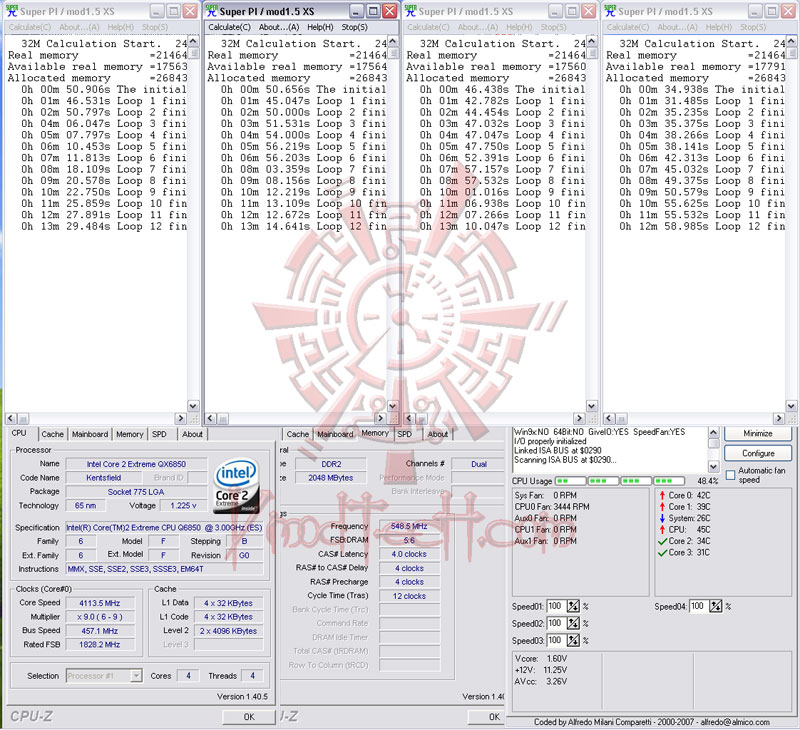
Task: Click the memory Frequency value 548.5 MHz
Action: [409, 526]
